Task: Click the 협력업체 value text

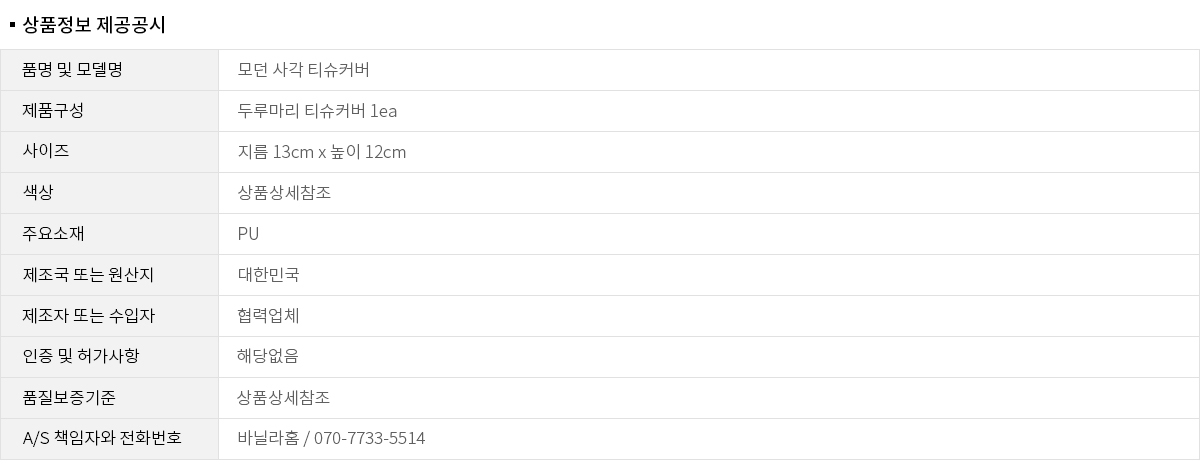Action: [268, 316]
